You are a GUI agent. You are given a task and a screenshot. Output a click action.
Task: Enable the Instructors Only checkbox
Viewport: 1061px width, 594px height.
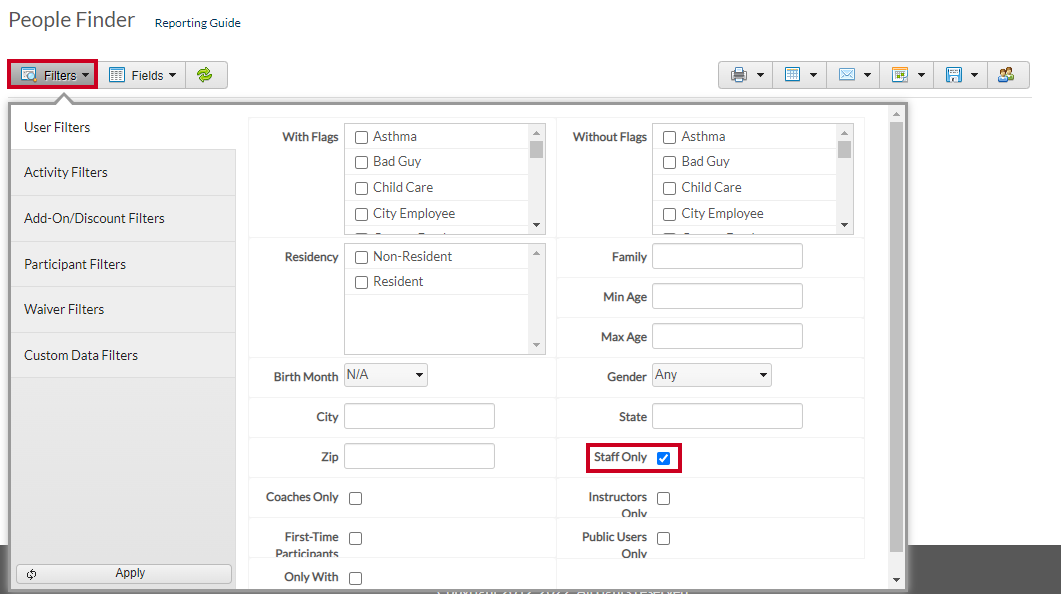pyautogui.click(x=664, y=498)
